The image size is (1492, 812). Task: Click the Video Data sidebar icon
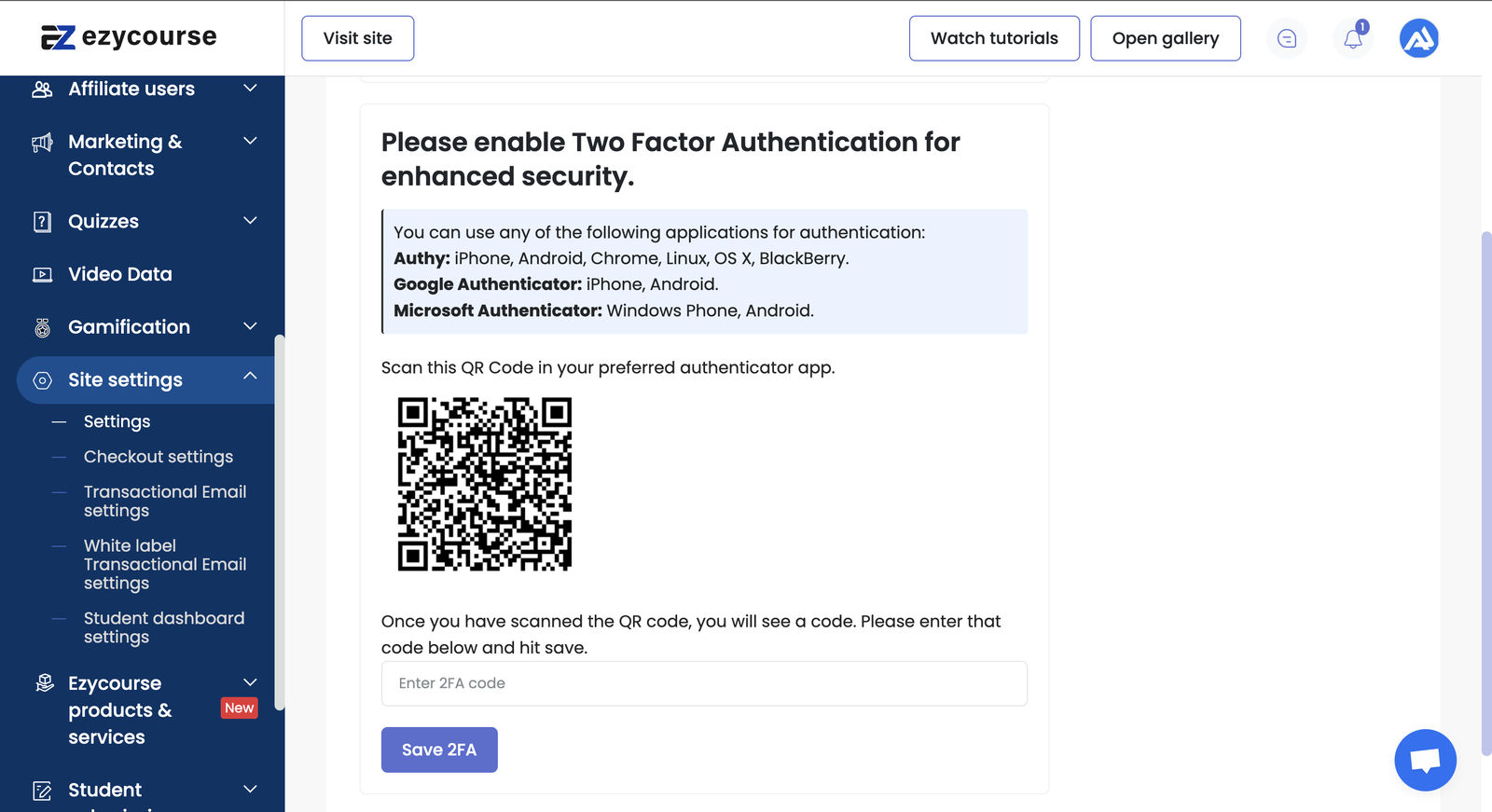[x=43, y=275]
